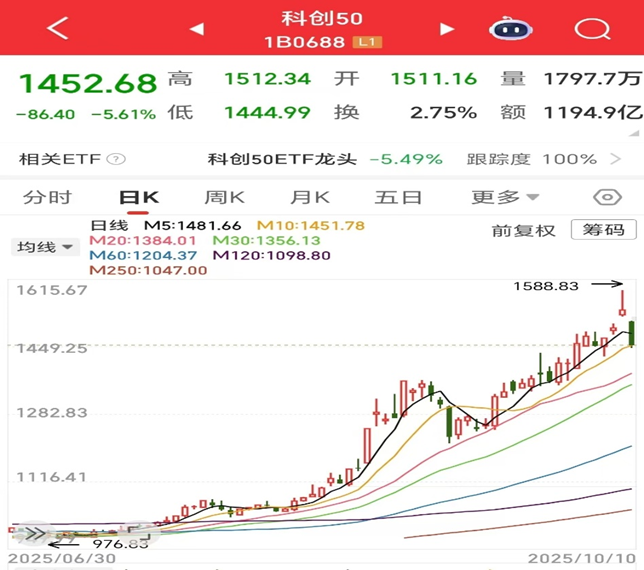Tap the low value 1444.99

[x=267, y=113]
